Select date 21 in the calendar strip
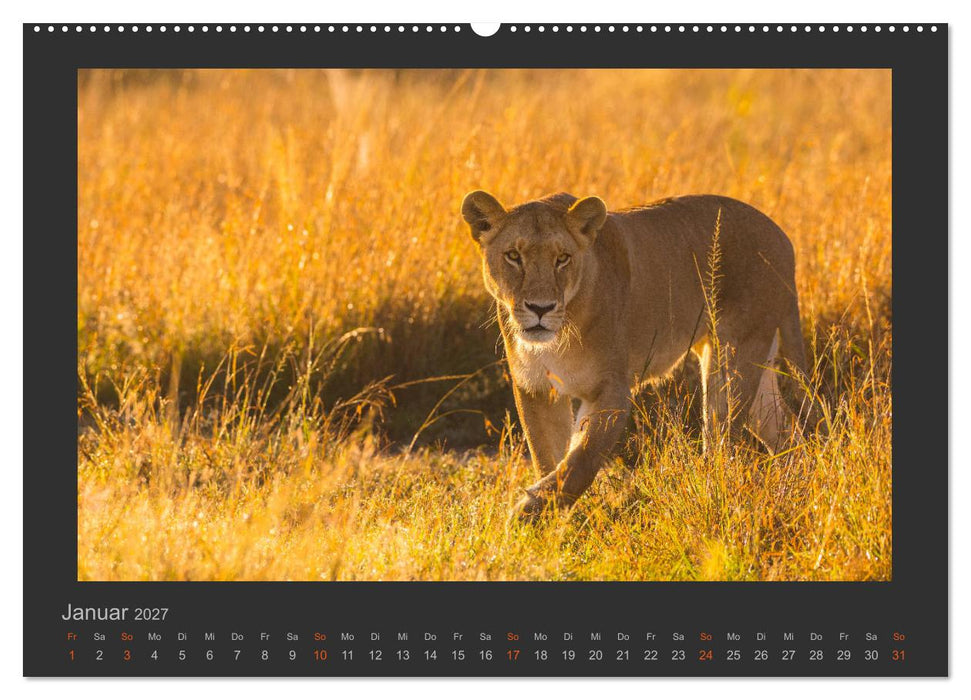Viewport: 971px width, 700px height. coord(623,655)
